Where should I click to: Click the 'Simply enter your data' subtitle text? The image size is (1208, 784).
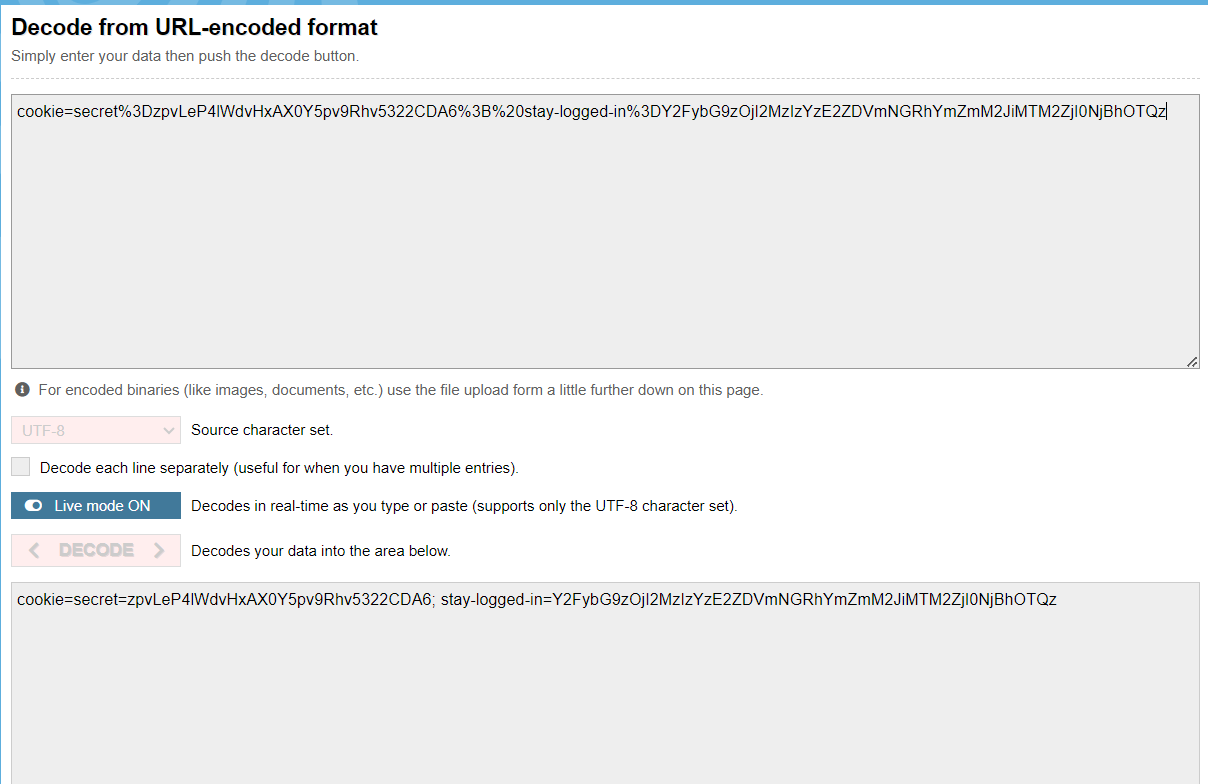pos(185,56)
